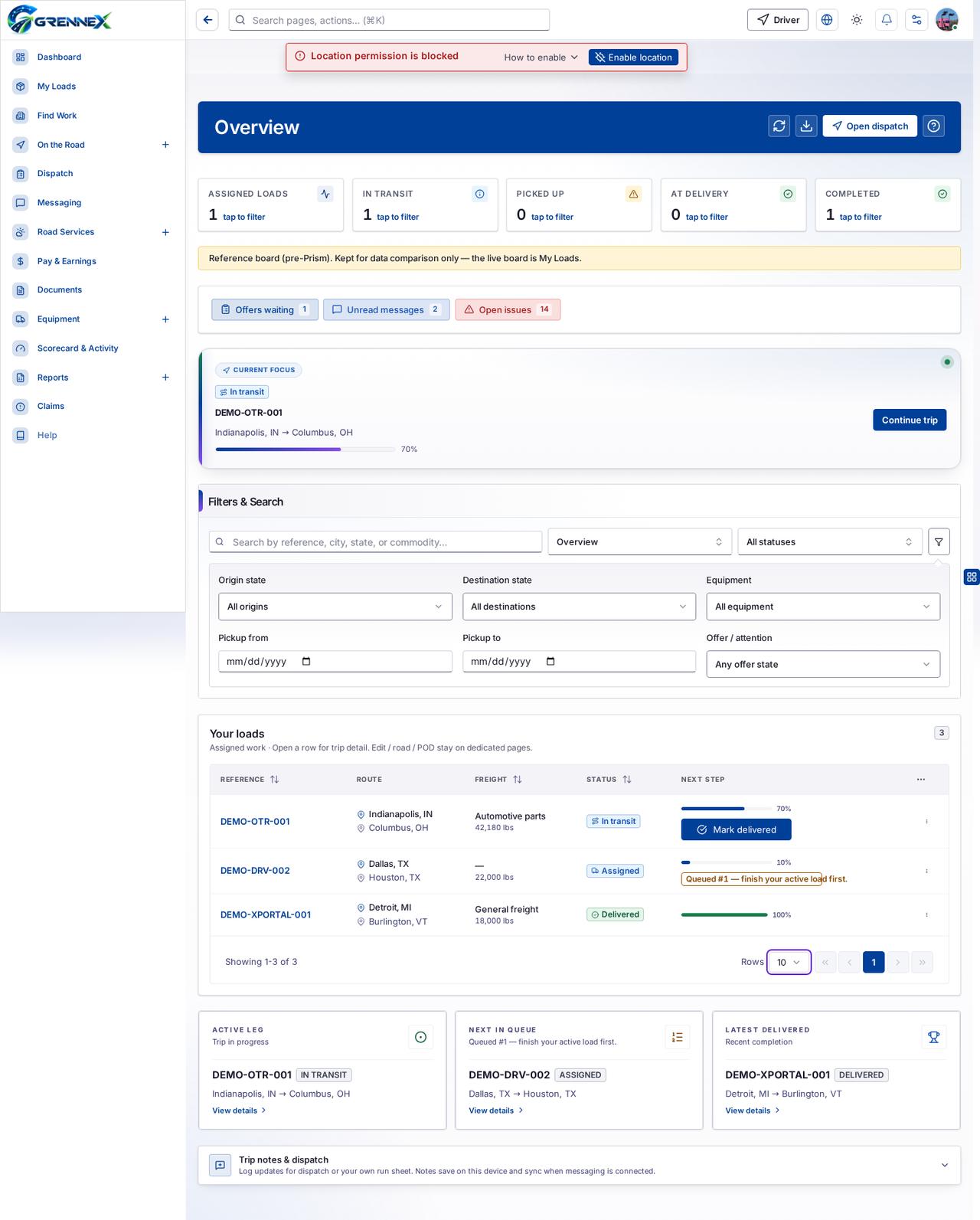Toggle Open issues filter chip

pos(508,309)
